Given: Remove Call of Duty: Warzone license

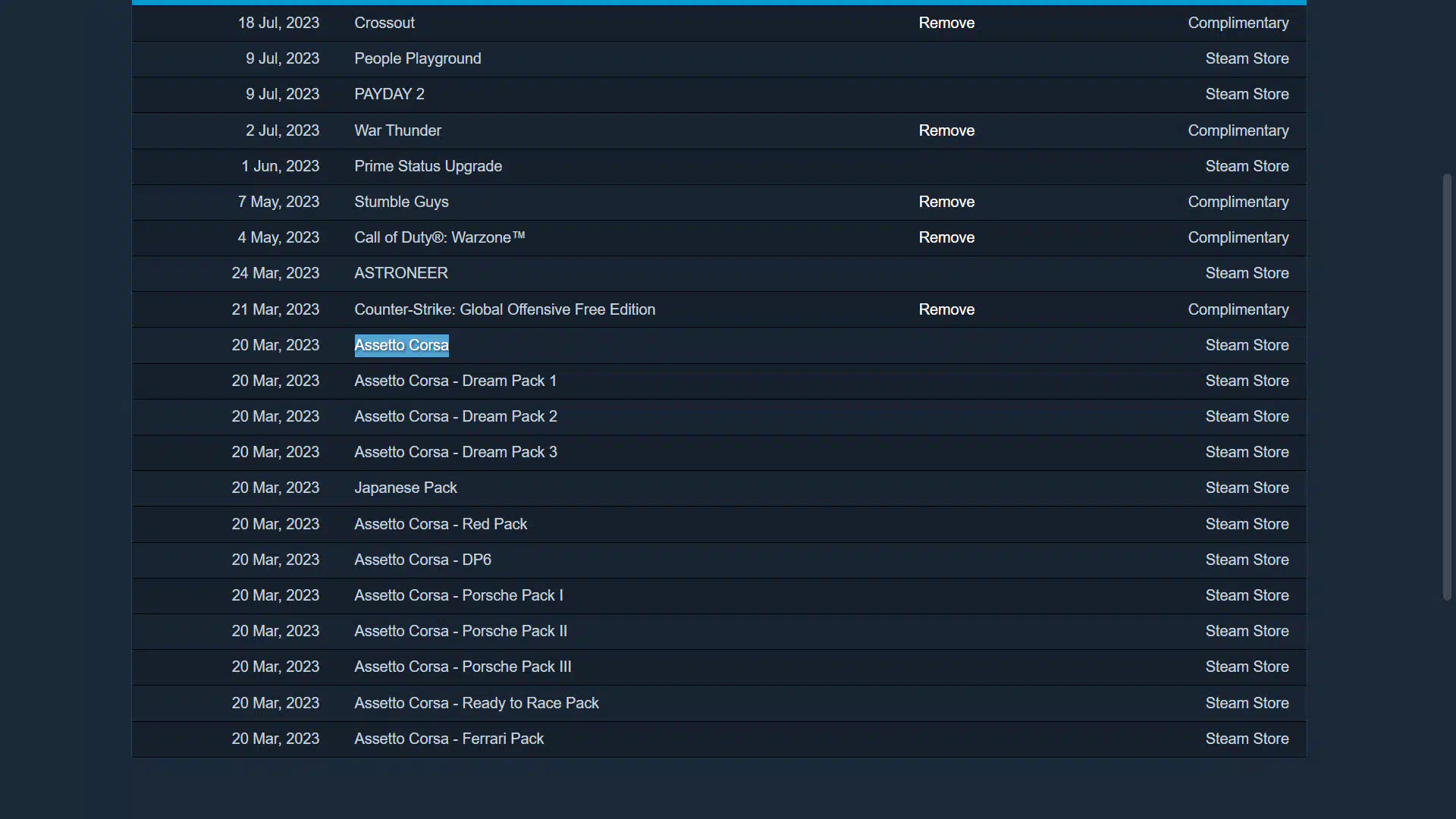Looking at the screenshot, I should click(946, 237).
